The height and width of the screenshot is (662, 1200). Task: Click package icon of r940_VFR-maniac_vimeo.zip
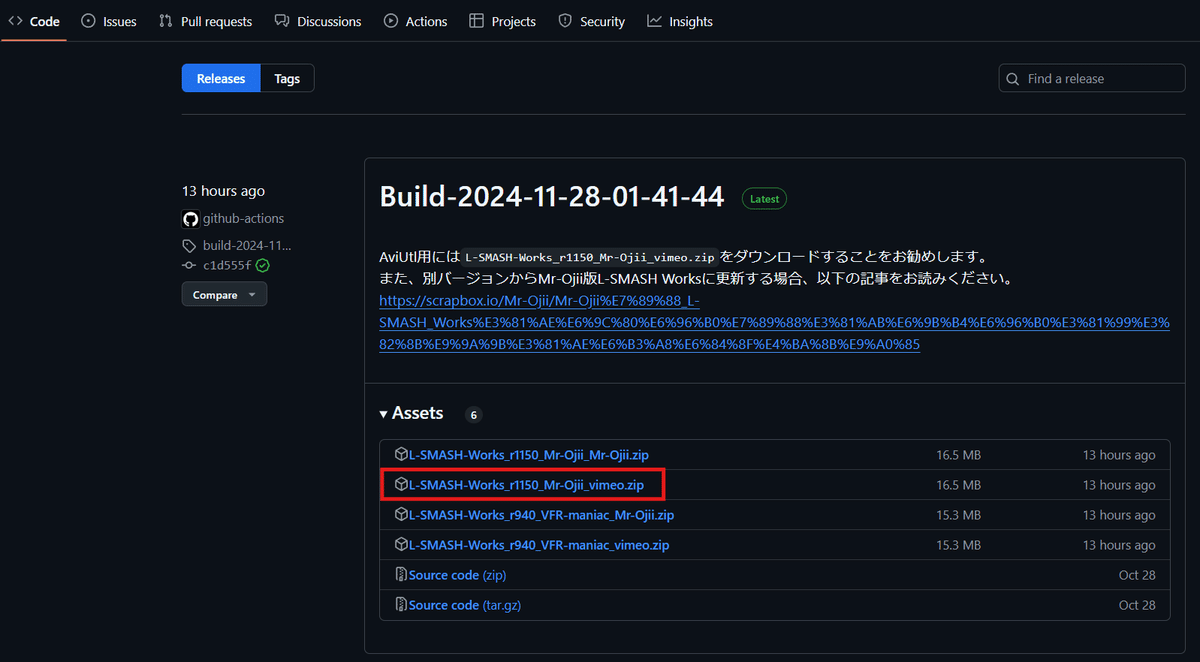click(401, 545)
